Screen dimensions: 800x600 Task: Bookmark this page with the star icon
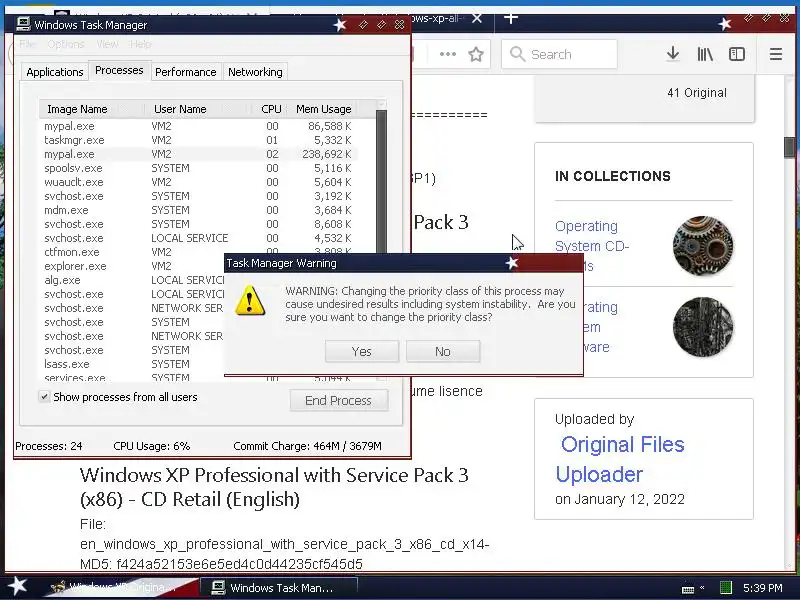coord(476,54)
